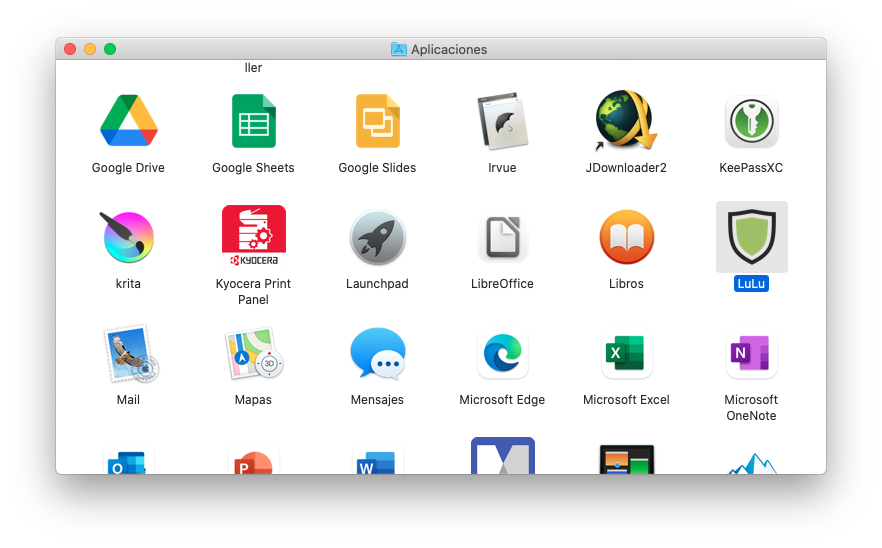This screenshot has width=882, height=548.
Task: Select the blue mountain icon in bottom row
Action: click(x=753, y=464)
